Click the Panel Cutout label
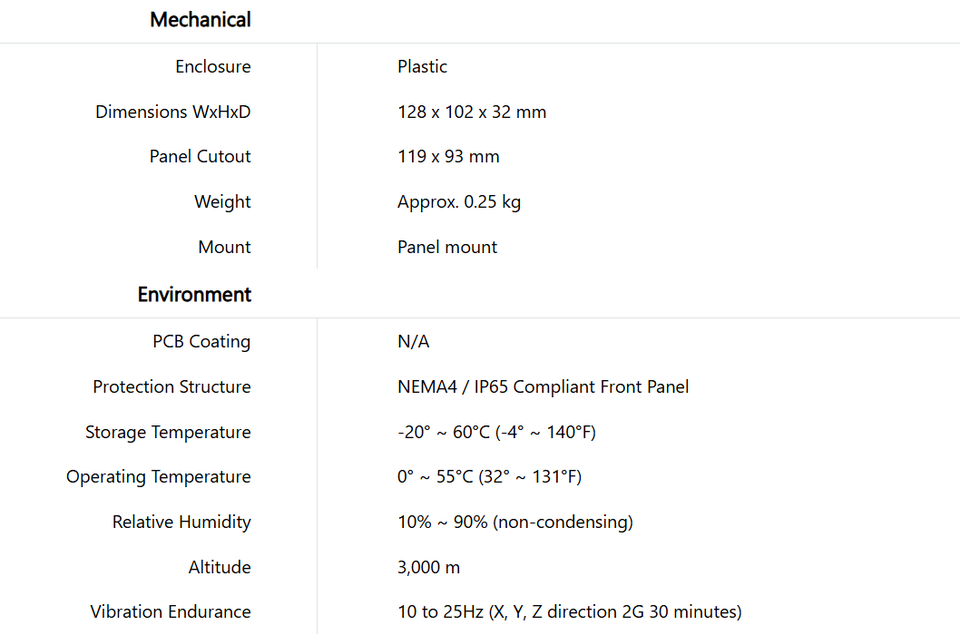 [200, 156]
